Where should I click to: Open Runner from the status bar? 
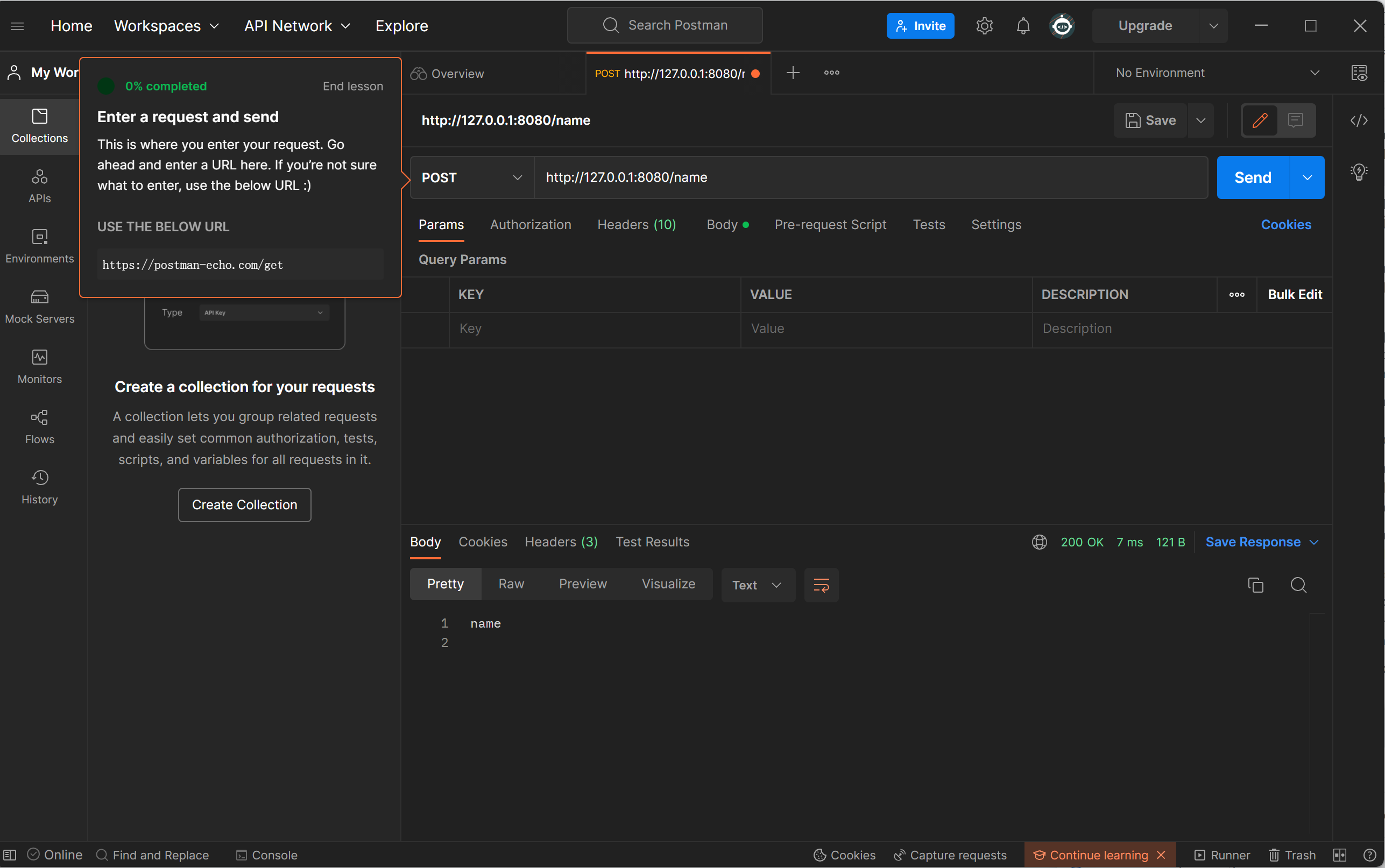tap(1222, 855)
